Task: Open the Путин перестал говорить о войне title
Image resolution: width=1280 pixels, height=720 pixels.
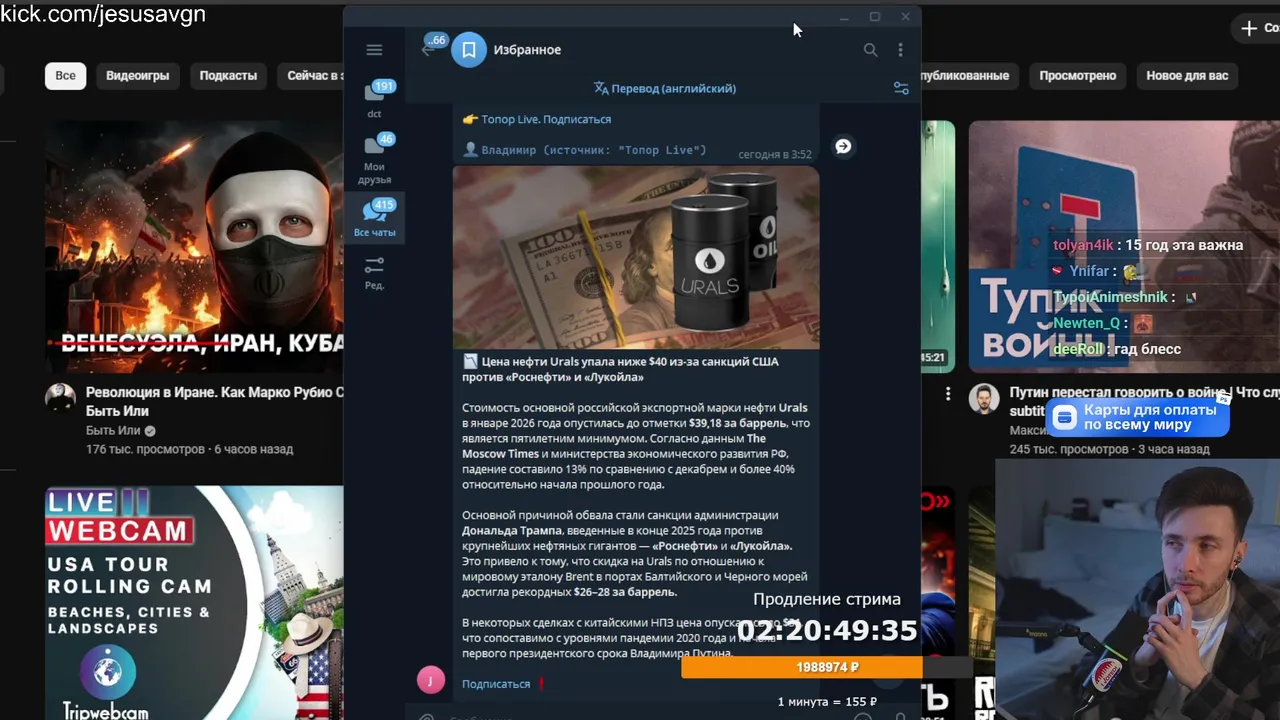Action: (1144, 393)
